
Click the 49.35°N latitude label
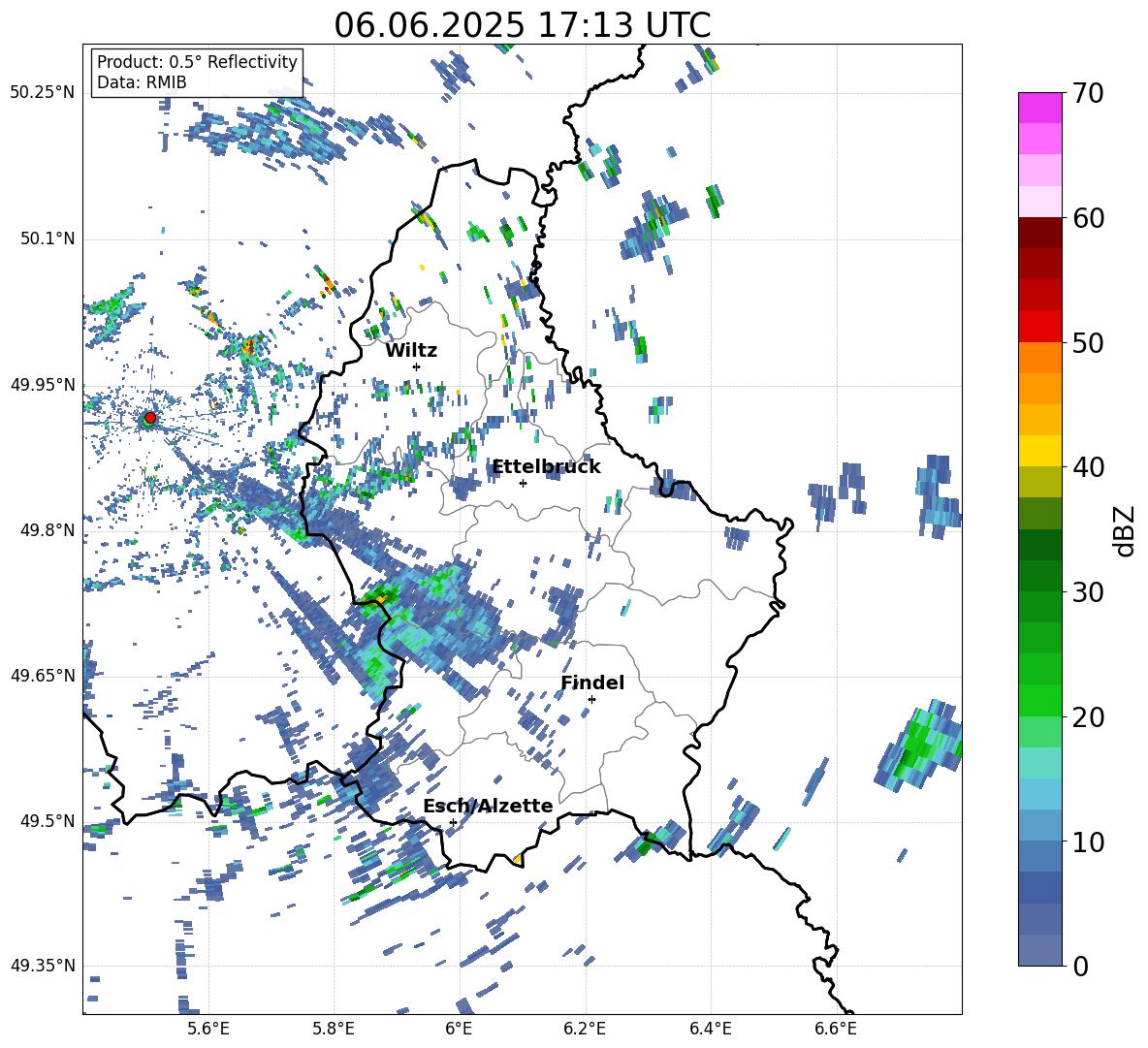tap(43, 966)
